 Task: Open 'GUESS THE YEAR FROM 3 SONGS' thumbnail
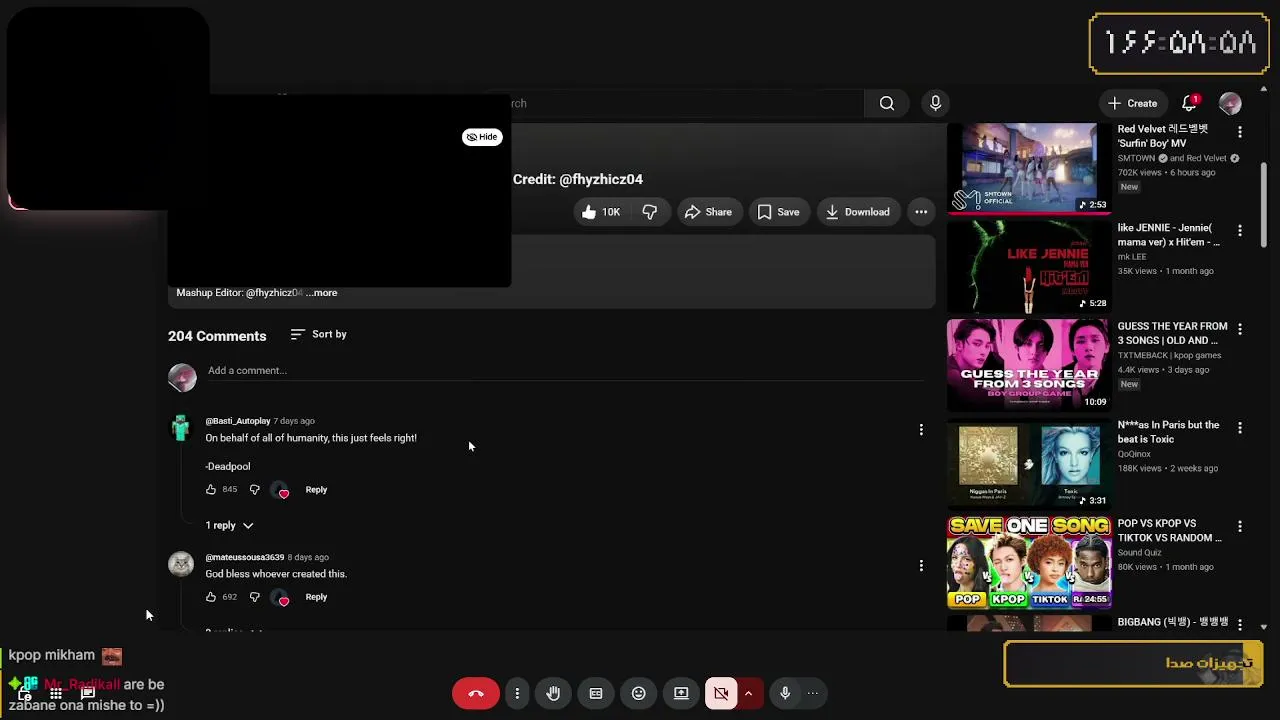(1028, 365)
